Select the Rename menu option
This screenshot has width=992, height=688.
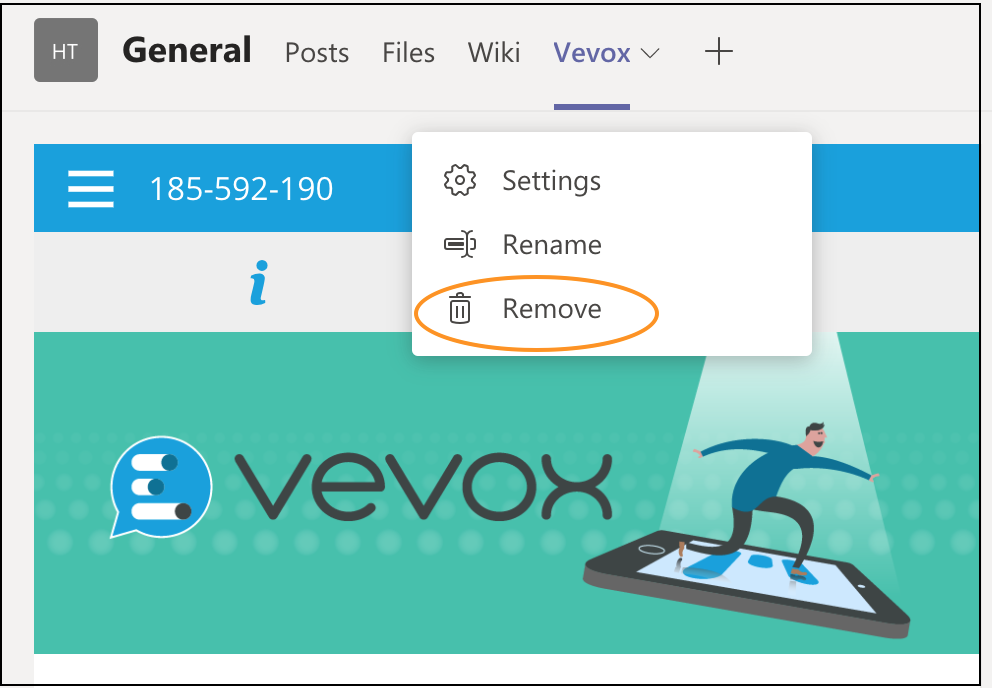(551, 245)
